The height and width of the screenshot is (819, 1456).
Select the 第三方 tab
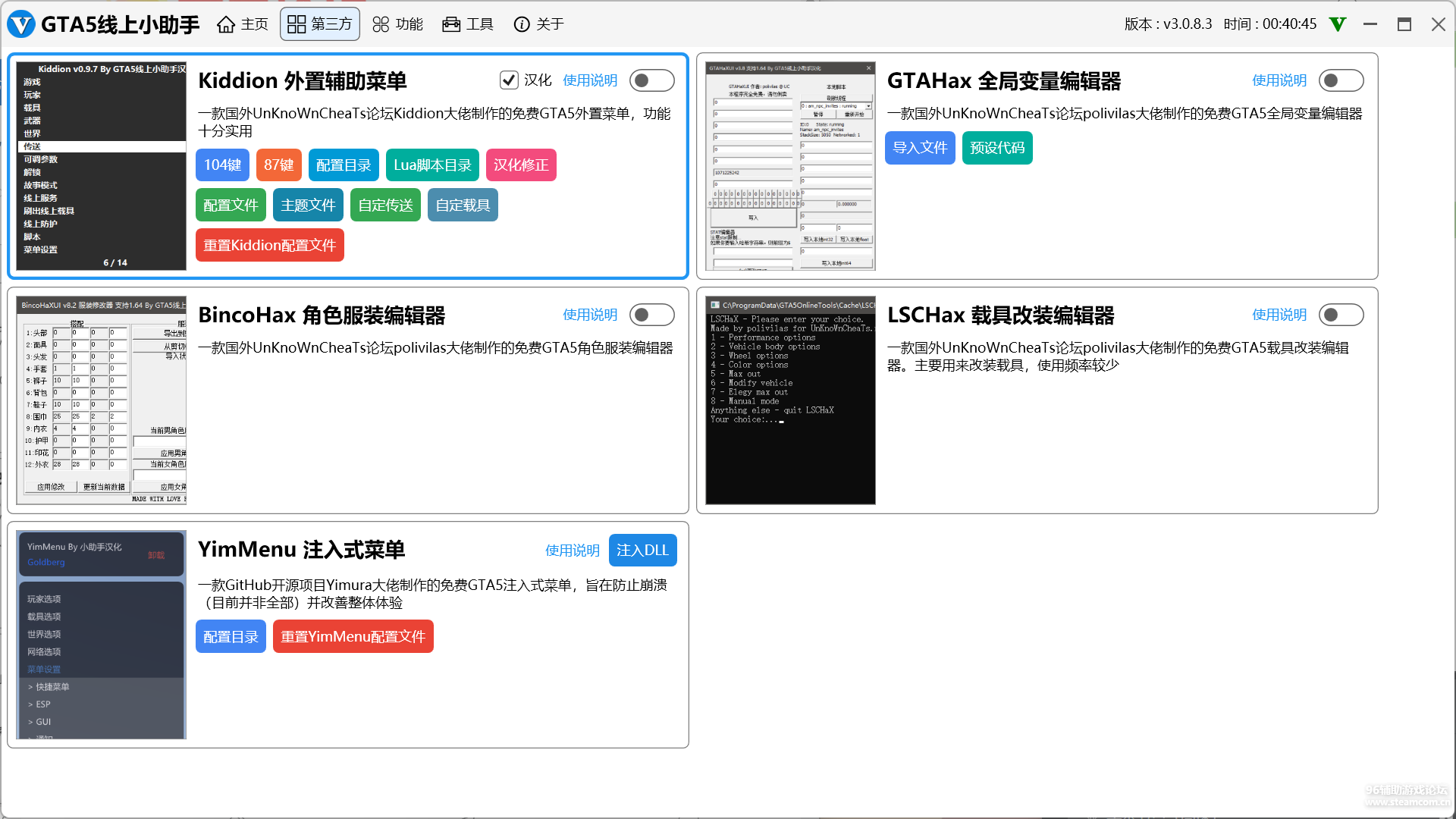tap(319, 24)
